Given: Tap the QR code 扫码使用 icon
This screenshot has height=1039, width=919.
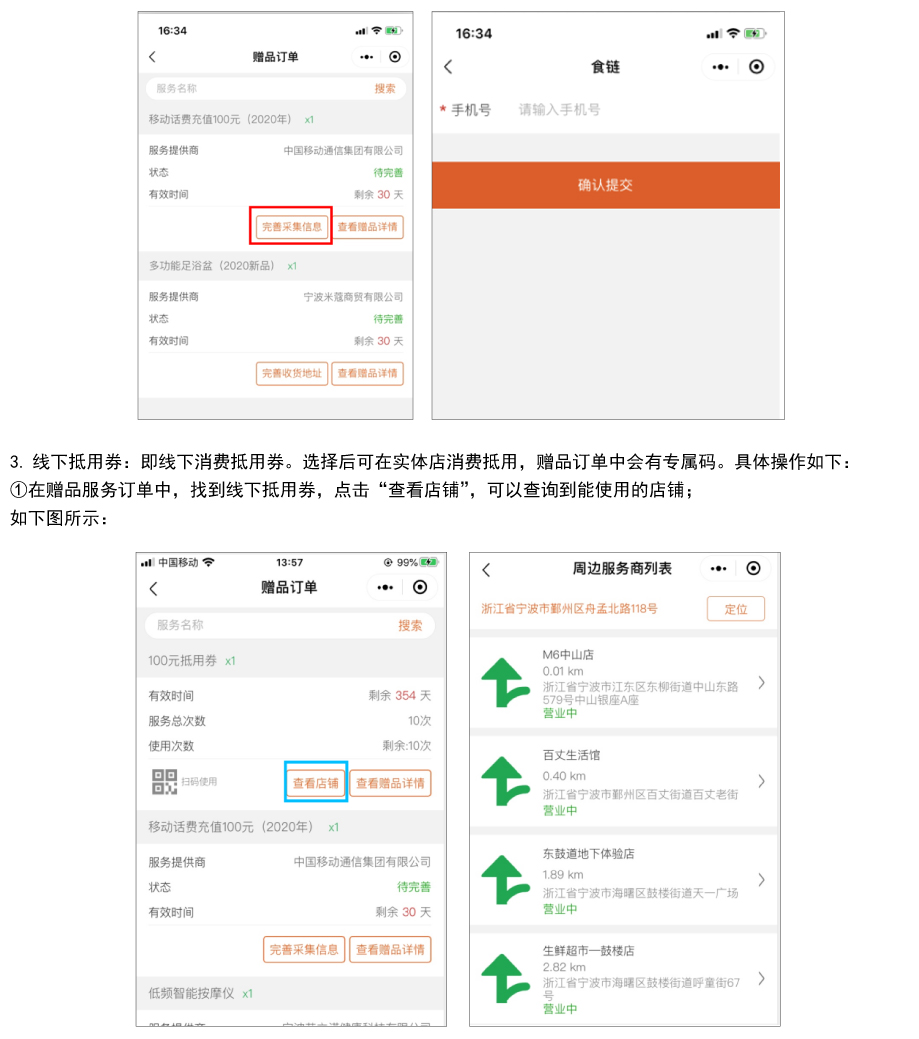Looking at the screenshot, I should [x=164, y=782].
